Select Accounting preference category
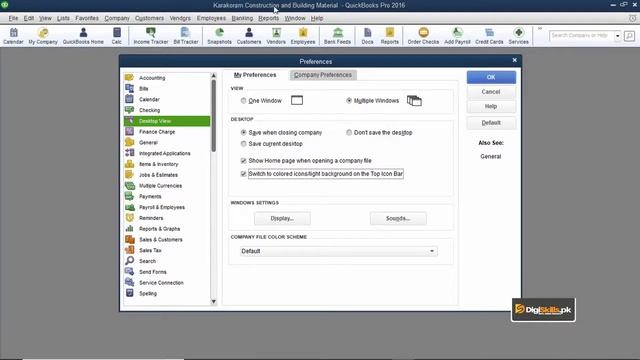Image resolution: width=640 pixels, height=360 pixels. click(167, 78)
